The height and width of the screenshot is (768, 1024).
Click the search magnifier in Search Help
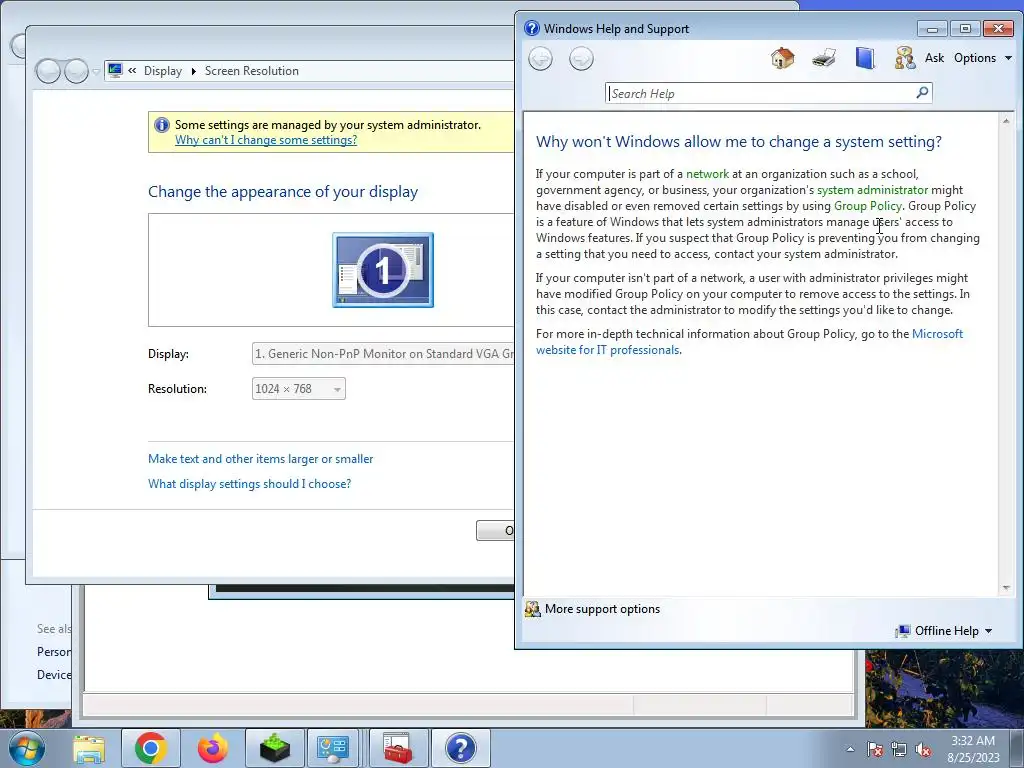point(922,93)
